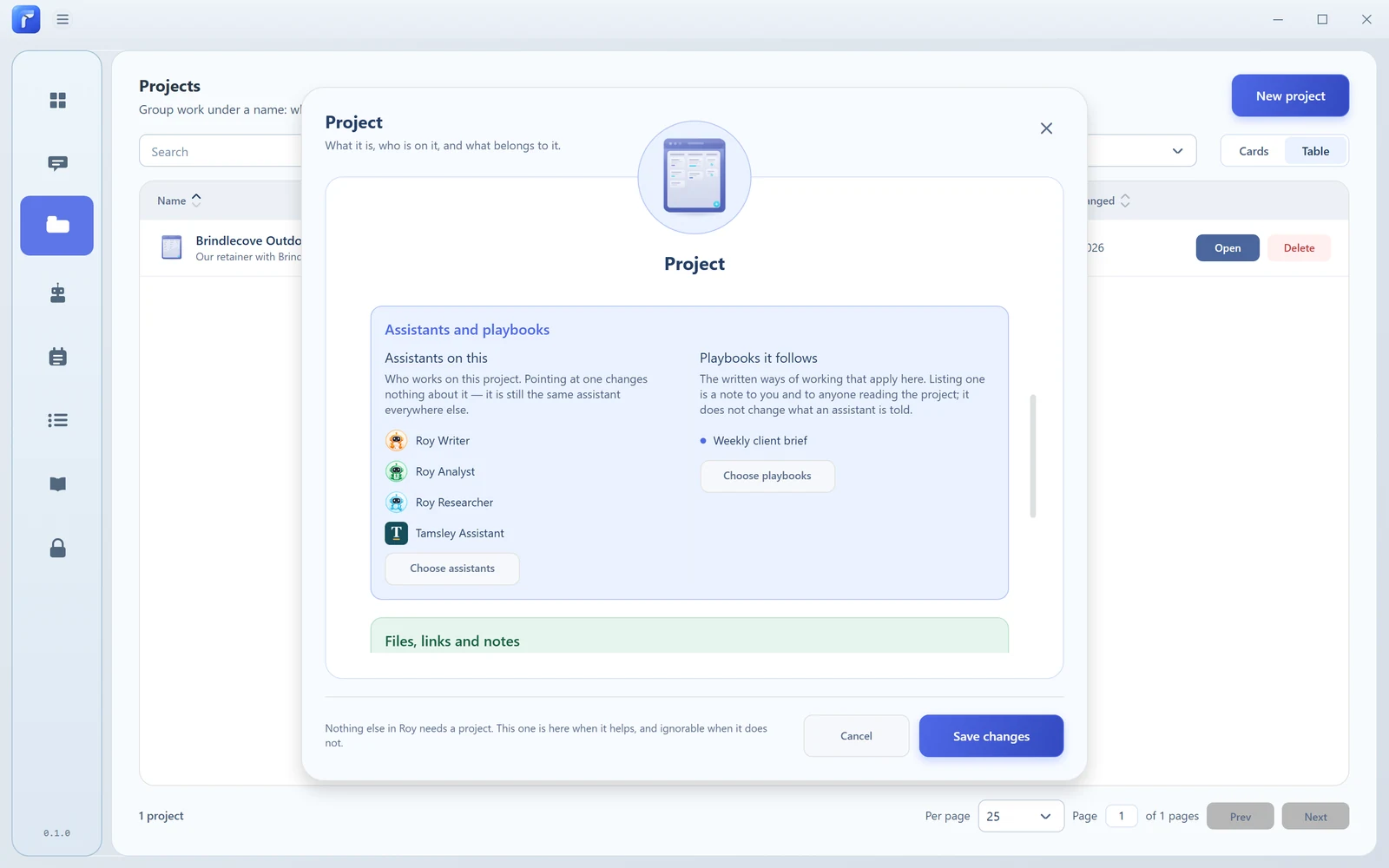The height and width of the screenshot is (868, 1389).
Task: Switch to Cards view
Action: 1254,151
